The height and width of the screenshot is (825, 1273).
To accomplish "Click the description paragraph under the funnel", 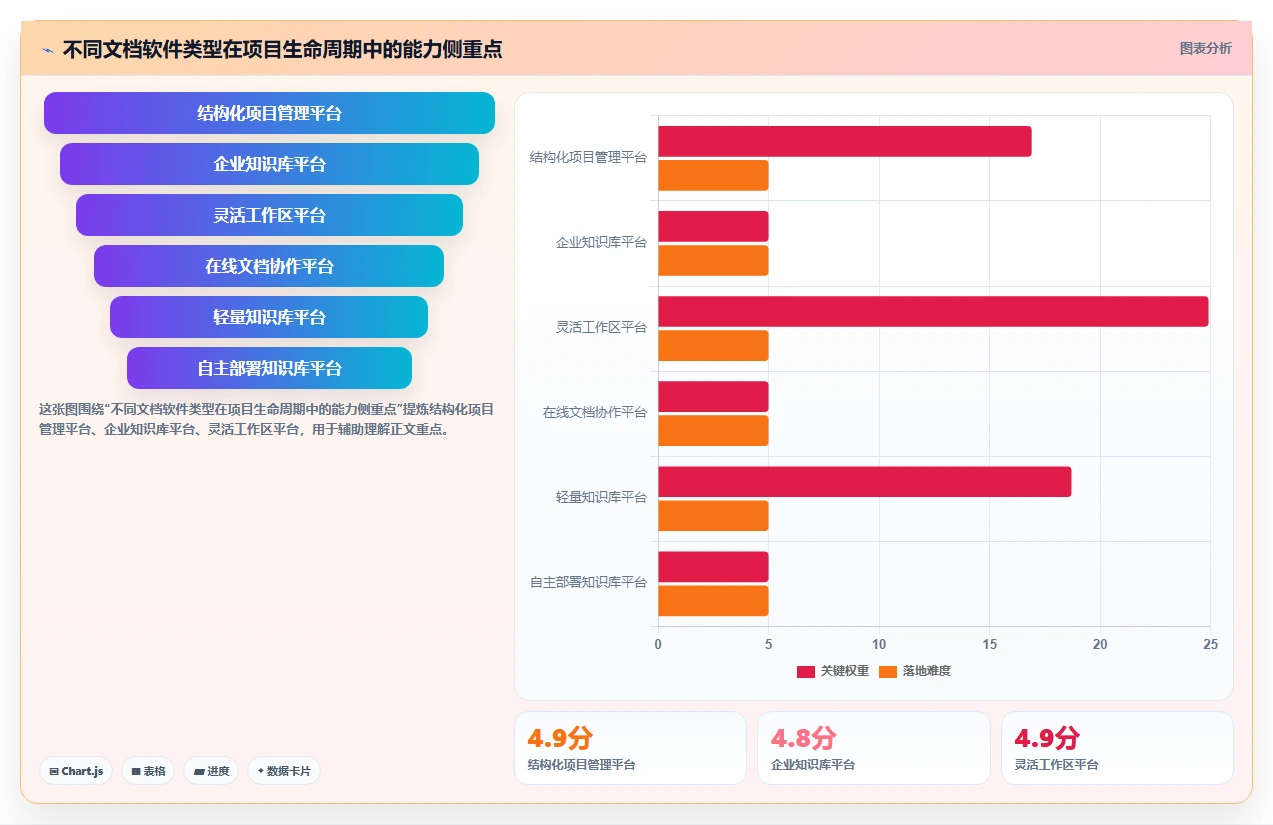I will (266, 420).
